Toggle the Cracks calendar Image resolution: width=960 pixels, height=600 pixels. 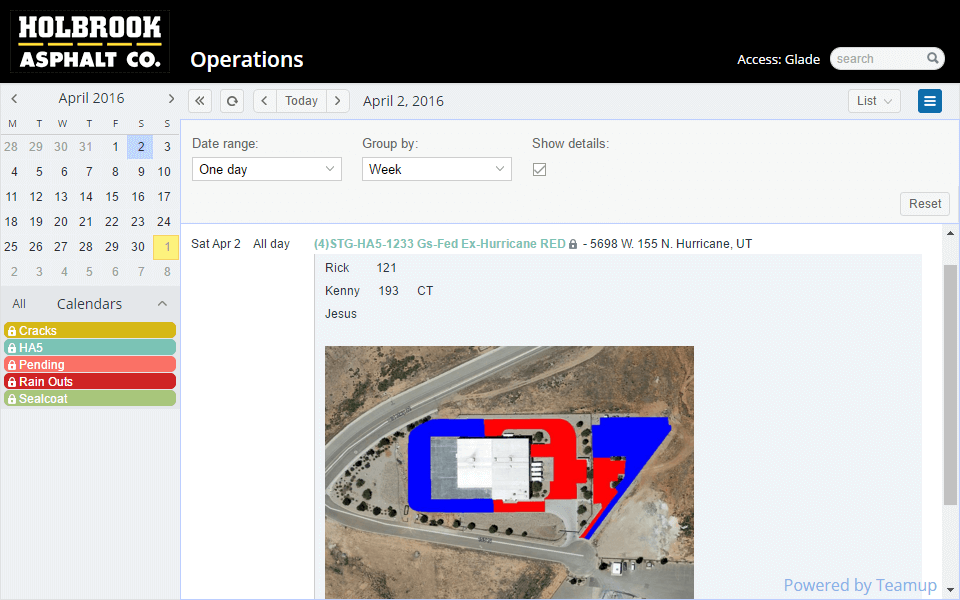click(x=90, y=331)
